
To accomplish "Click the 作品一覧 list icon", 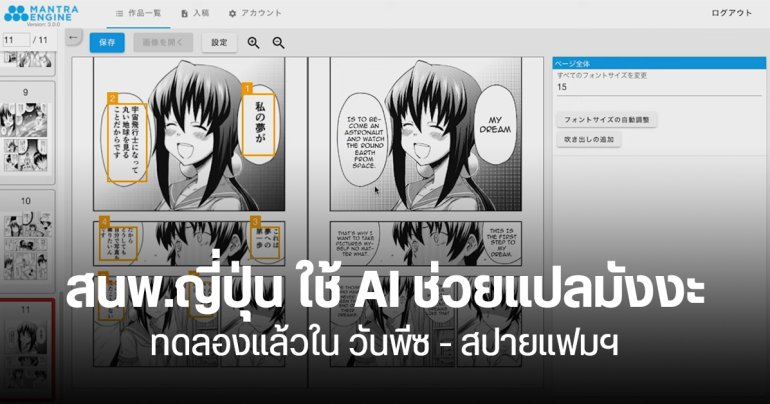I will coord(119,14).
